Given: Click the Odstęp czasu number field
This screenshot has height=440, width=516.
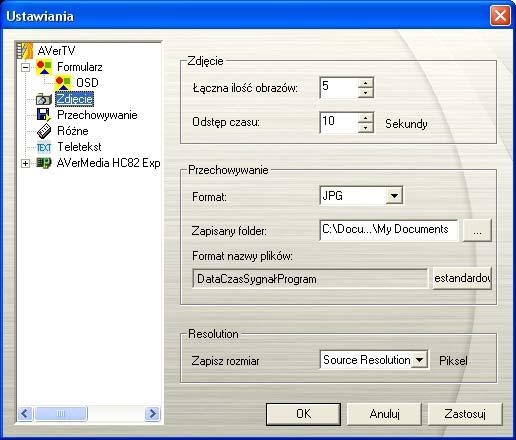Looking at the screenshot, I should pos(339,123).
